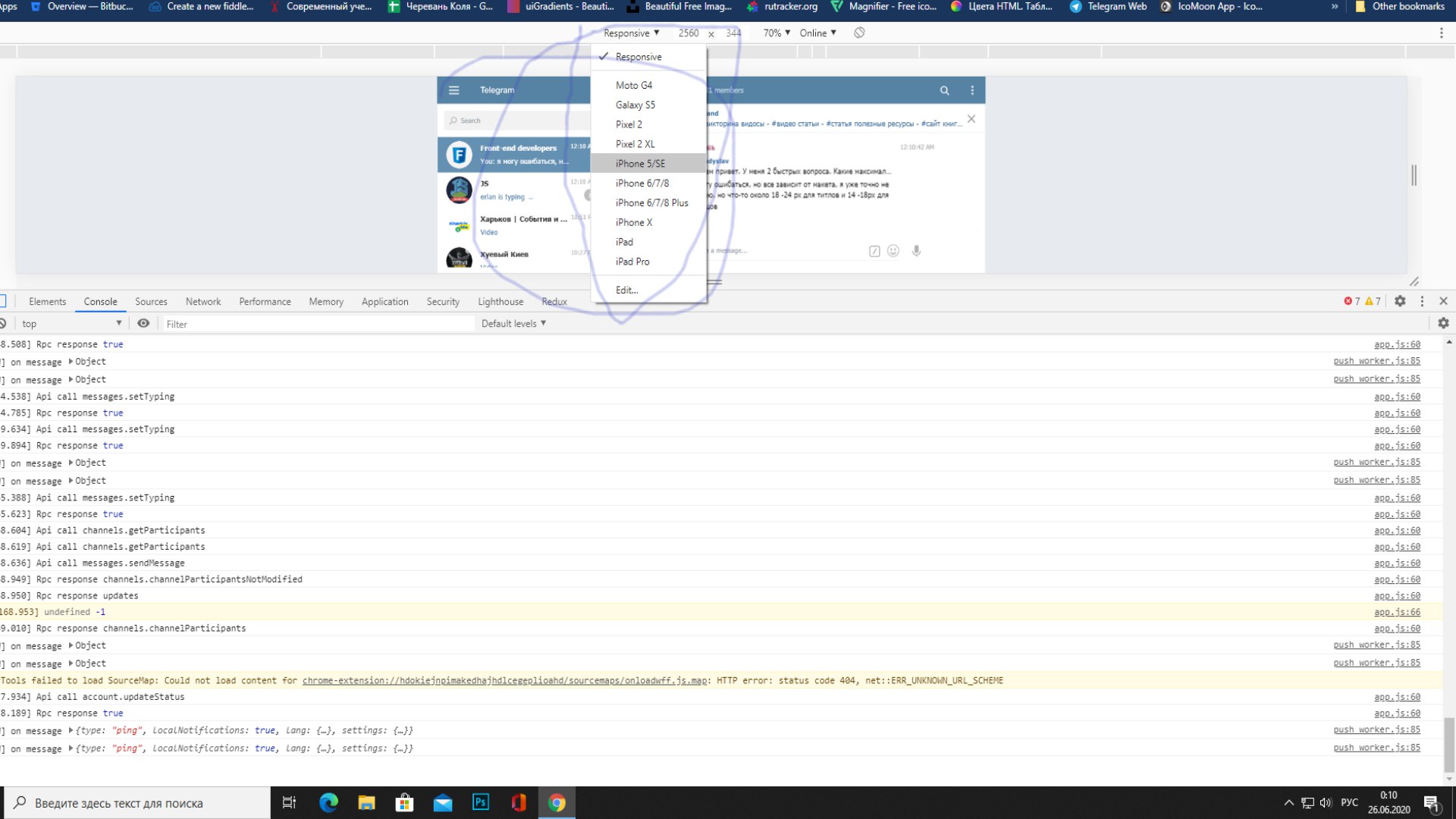Screen dimensions: 1456x819
Task: Click the red errors count indicator
Action: 1352,301
